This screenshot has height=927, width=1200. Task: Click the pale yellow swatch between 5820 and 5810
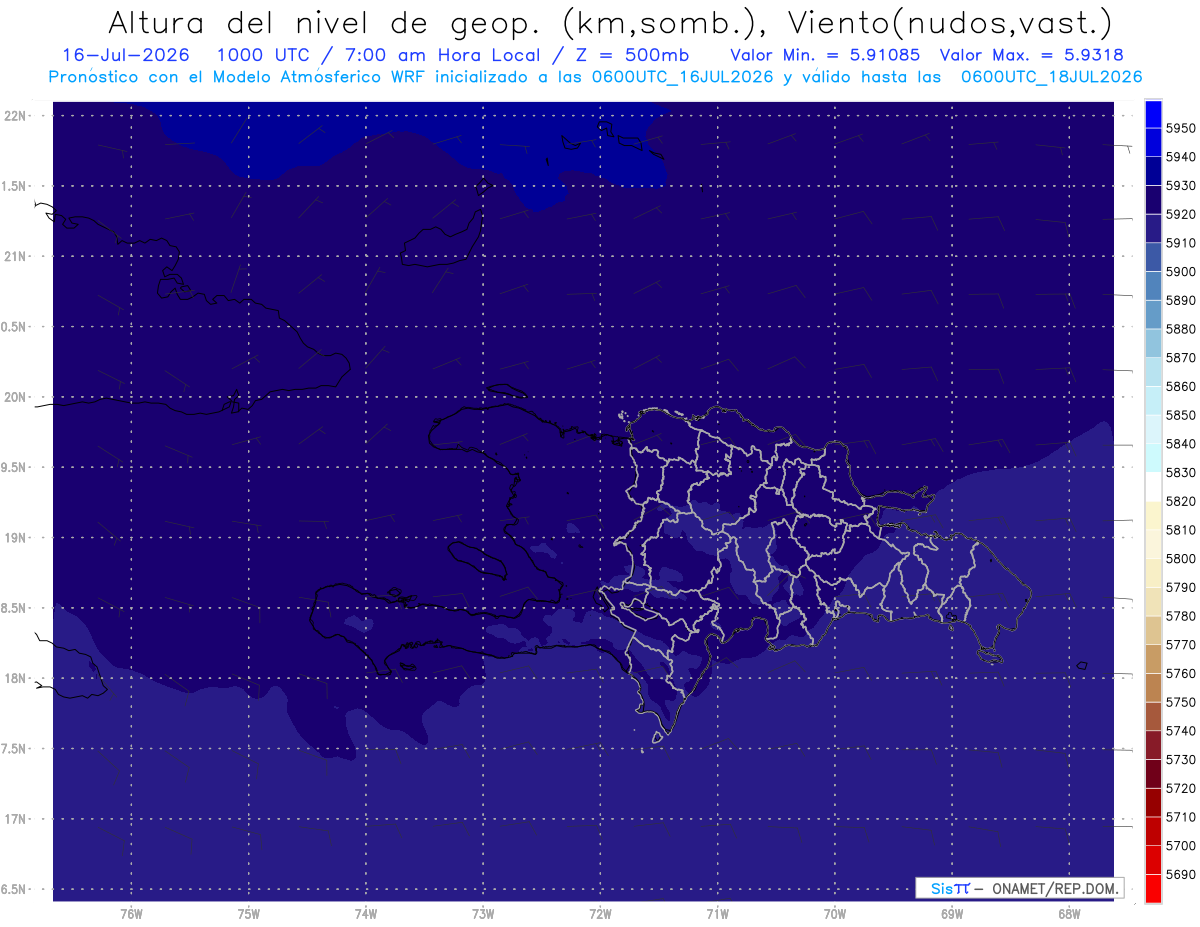(1153, 515)
